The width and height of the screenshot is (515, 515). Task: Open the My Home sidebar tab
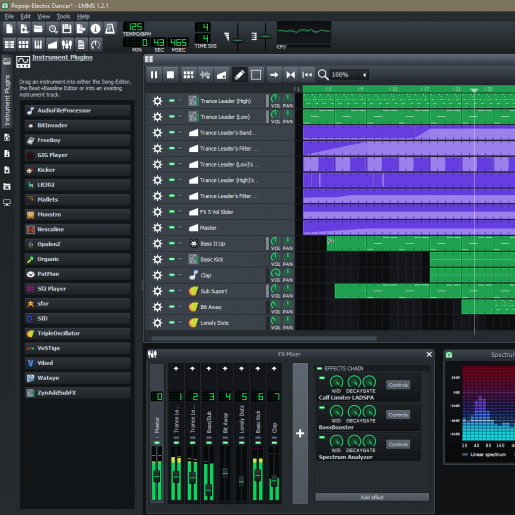pyautogui.click(x=7, y=186)
